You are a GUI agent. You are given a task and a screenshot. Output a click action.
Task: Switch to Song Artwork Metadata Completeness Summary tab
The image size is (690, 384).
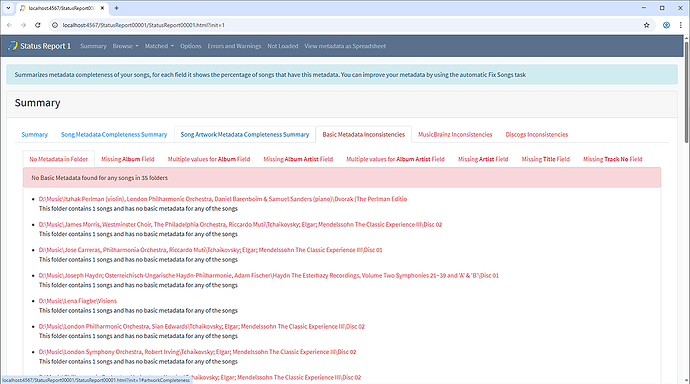coord(245,134)
